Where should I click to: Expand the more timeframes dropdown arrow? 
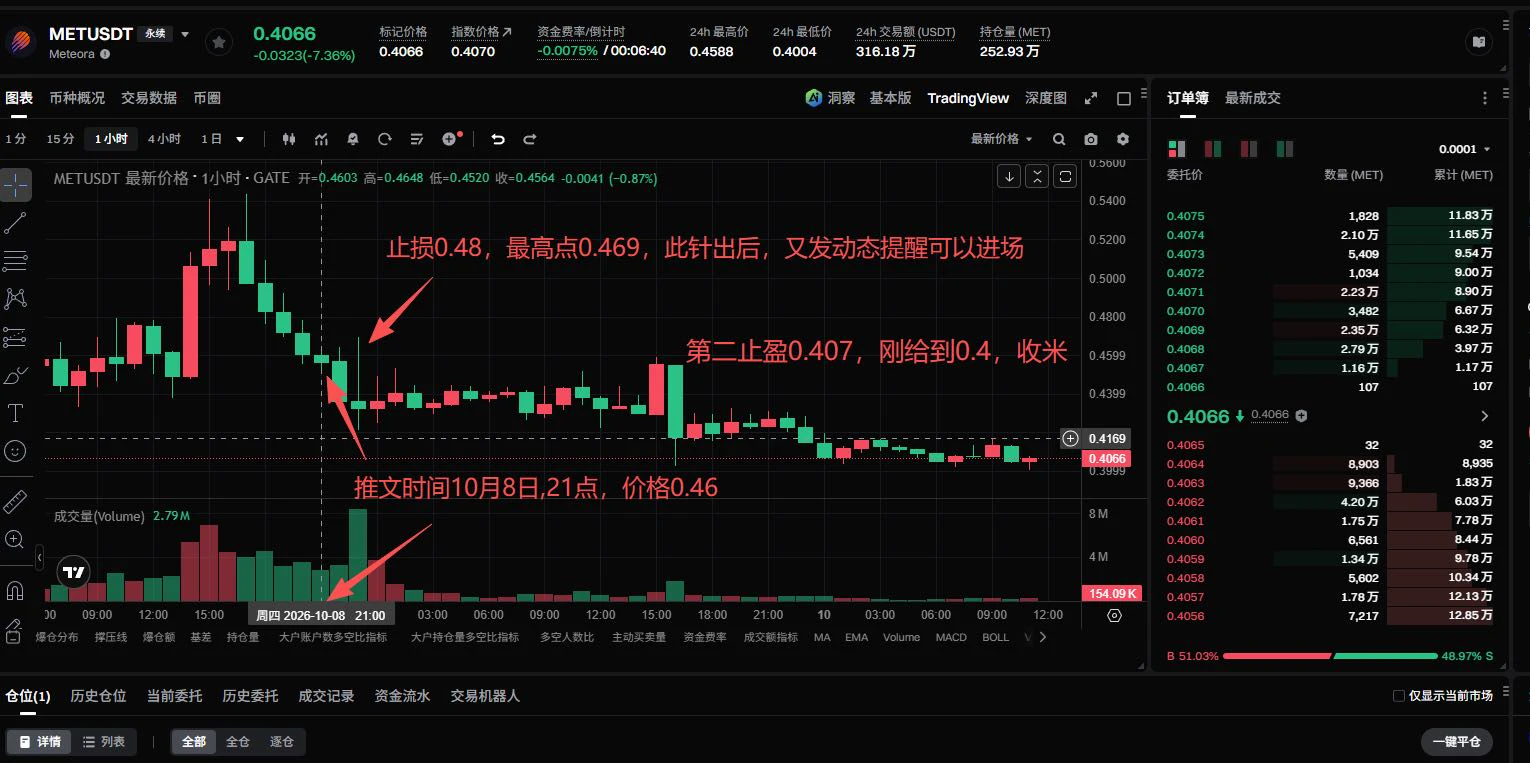[x=240, y=139]
